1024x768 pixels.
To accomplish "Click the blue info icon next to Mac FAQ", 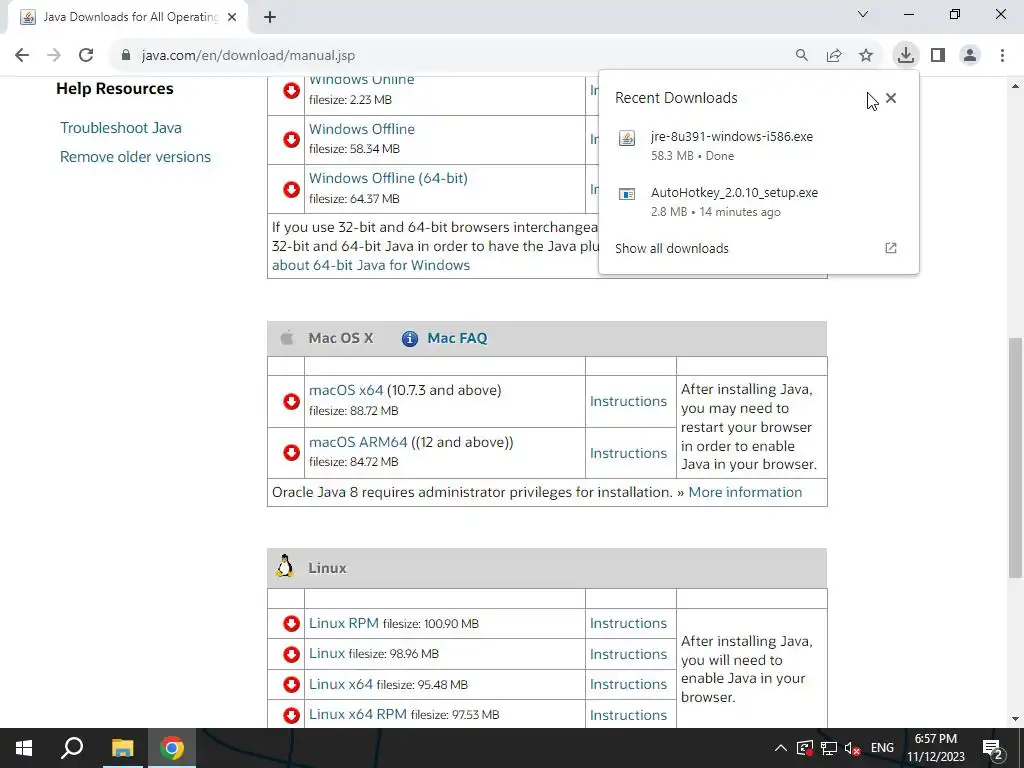I will pos(409,338).
